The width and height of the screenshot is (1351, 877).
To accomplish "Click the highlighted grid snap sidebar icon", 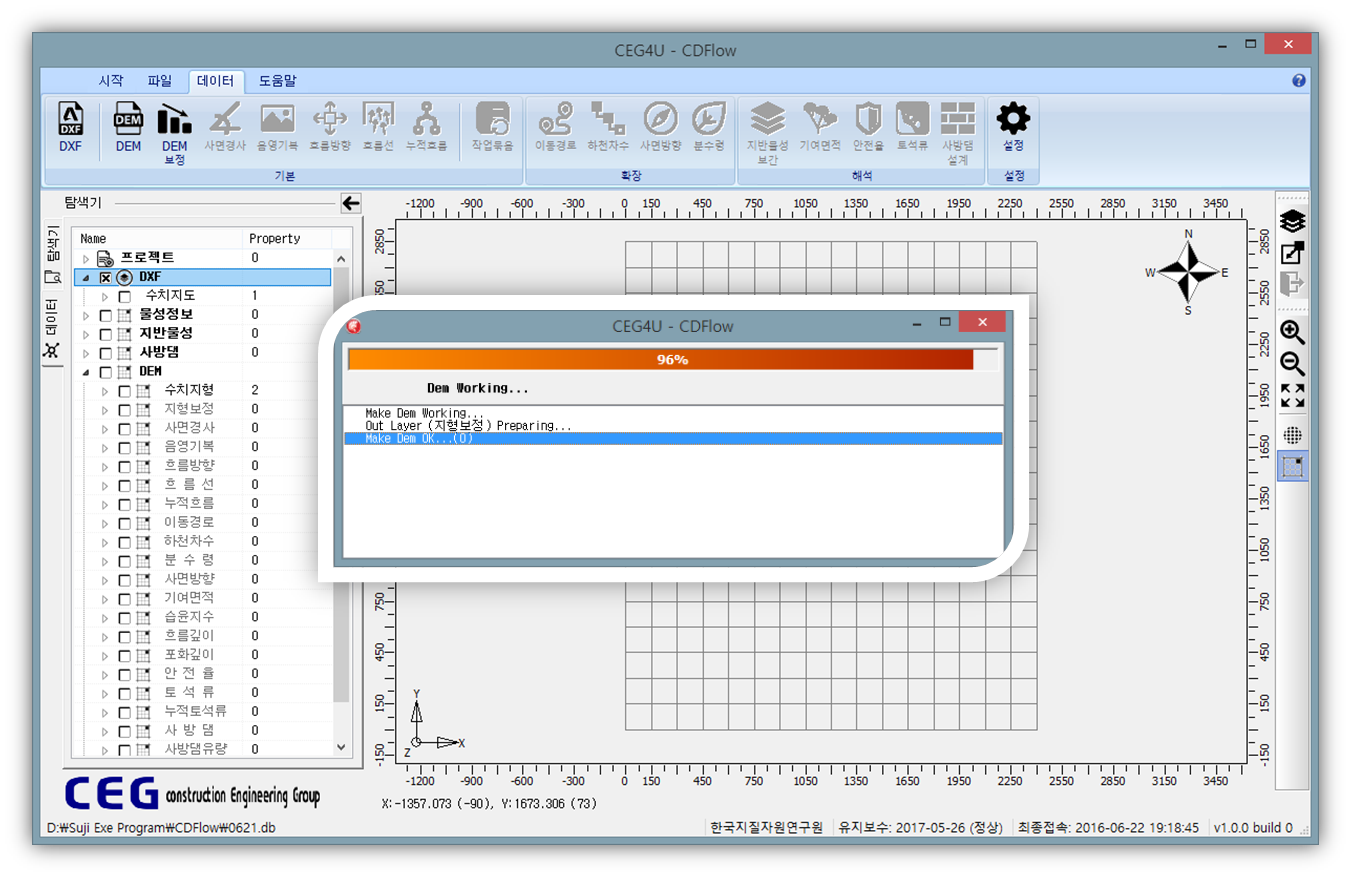I will point(1293,466).
